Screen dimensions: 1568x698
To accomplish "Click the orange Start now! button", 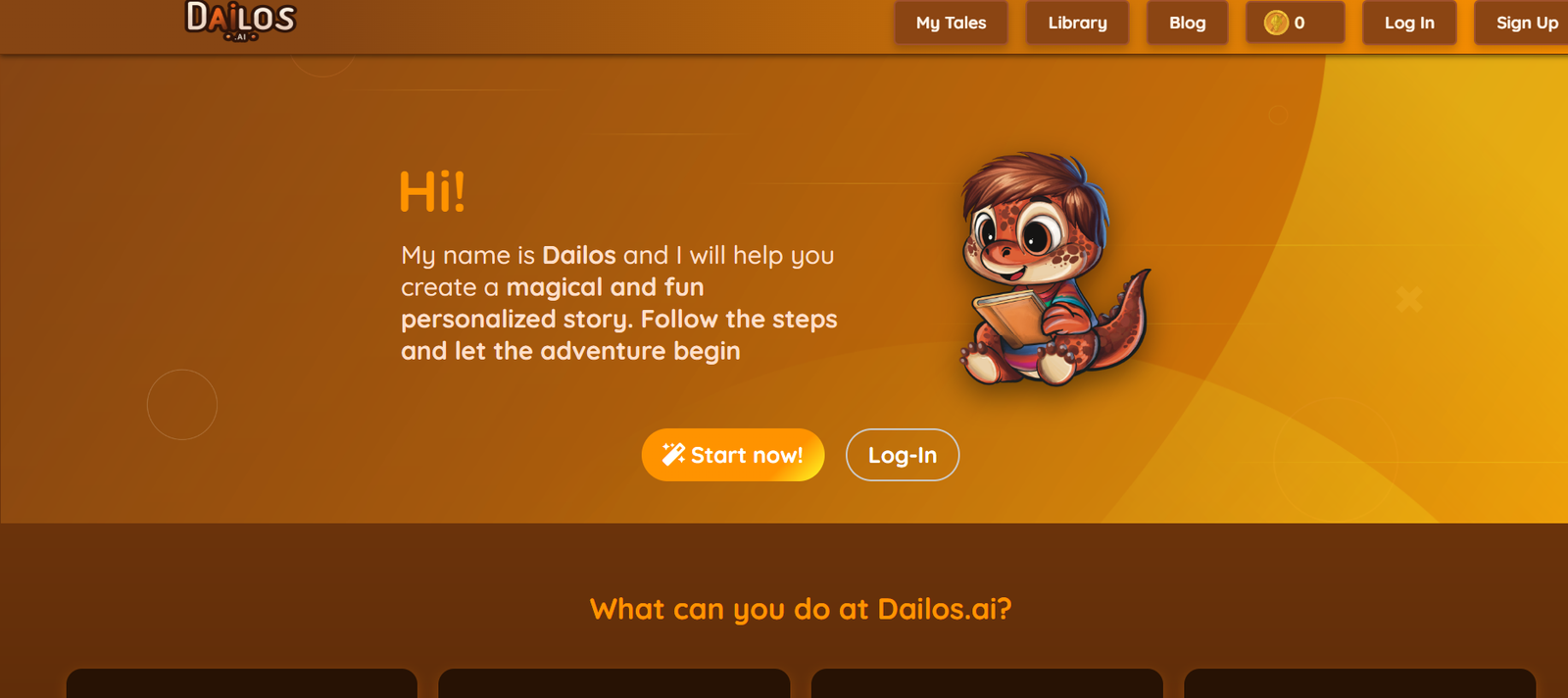I will 733,455.
